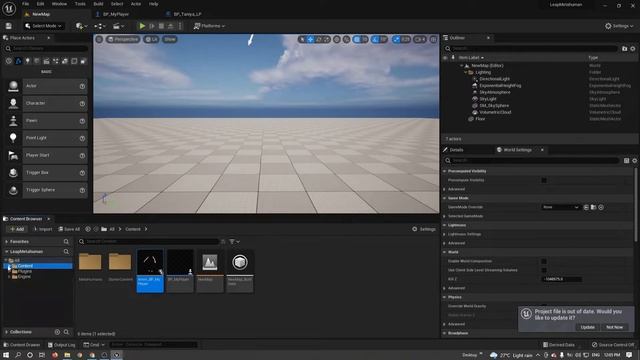The height and width of the screenshot is (360, 640).
Task: Switch to the BP_MyPlayer tab
Action: pyautogui.click(x=116, y=14)
